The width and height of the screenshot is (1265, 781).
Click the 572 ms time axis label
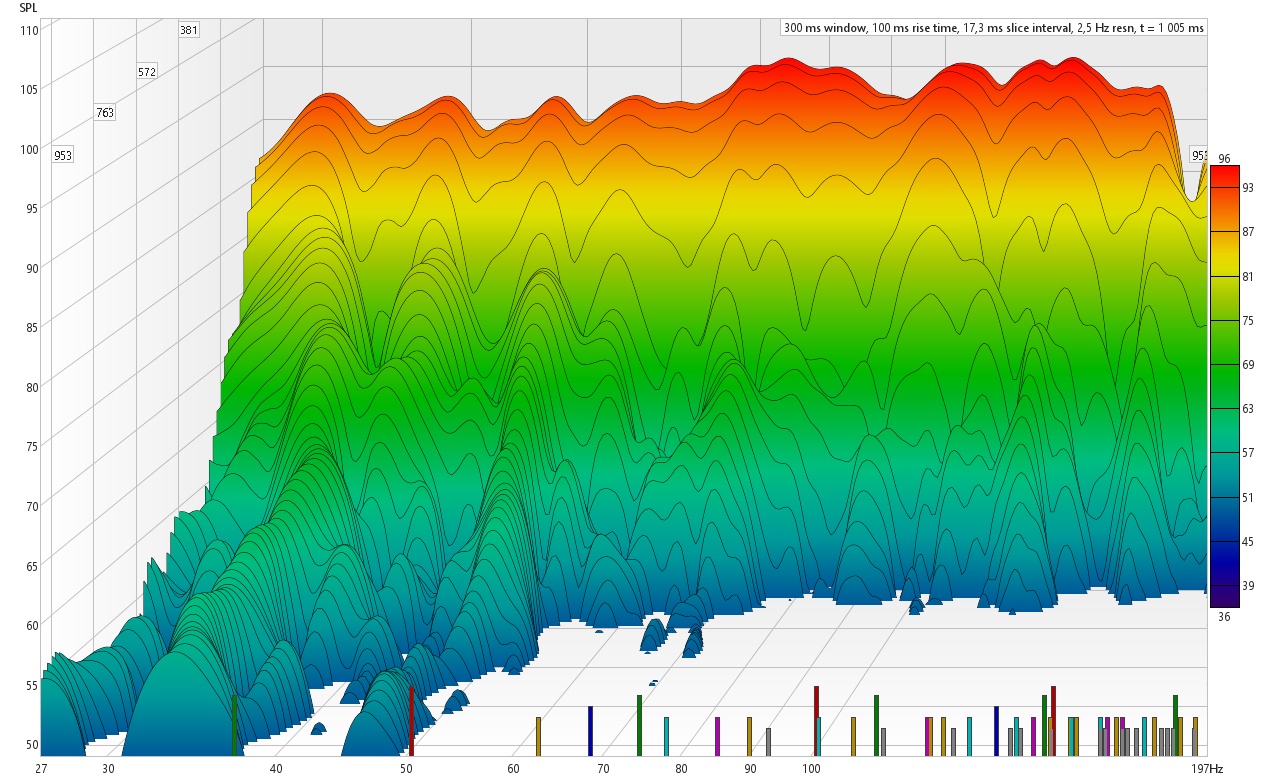147,72
